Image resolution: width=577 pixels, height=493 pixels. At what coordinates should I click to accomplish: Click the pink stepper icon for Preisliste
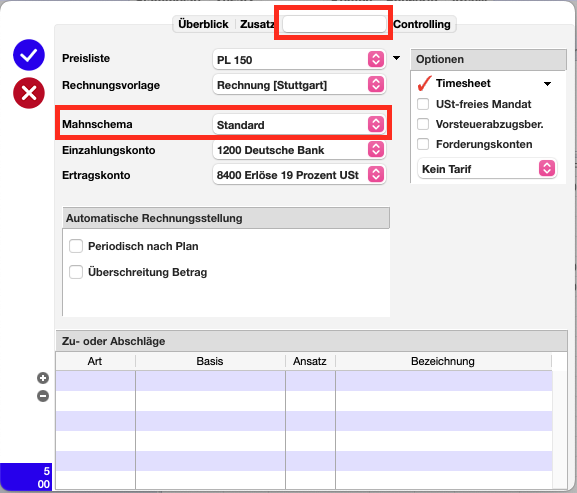point(376,59)
